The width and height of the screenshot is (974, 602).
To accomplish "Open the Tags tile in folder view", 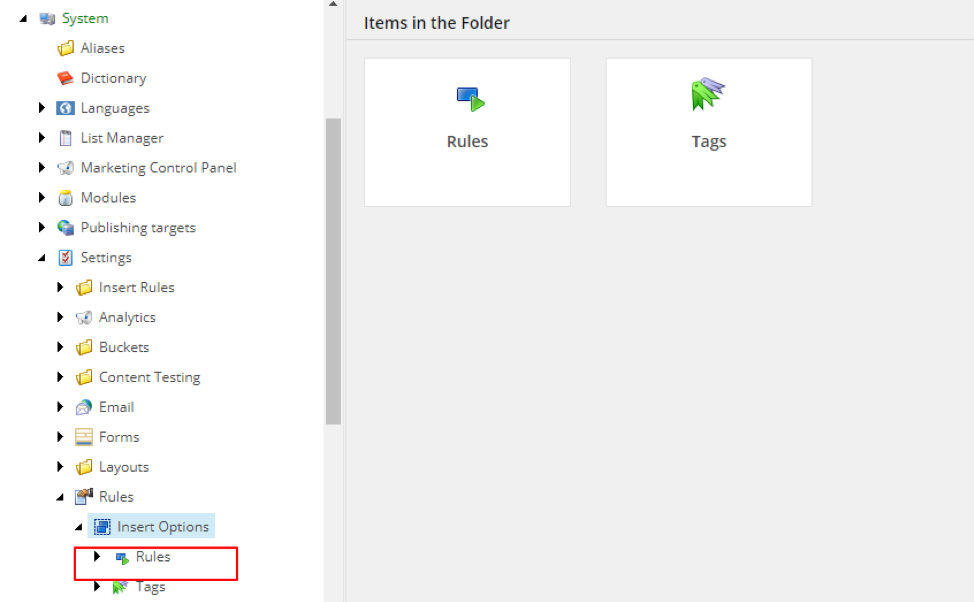I will 708,132.
